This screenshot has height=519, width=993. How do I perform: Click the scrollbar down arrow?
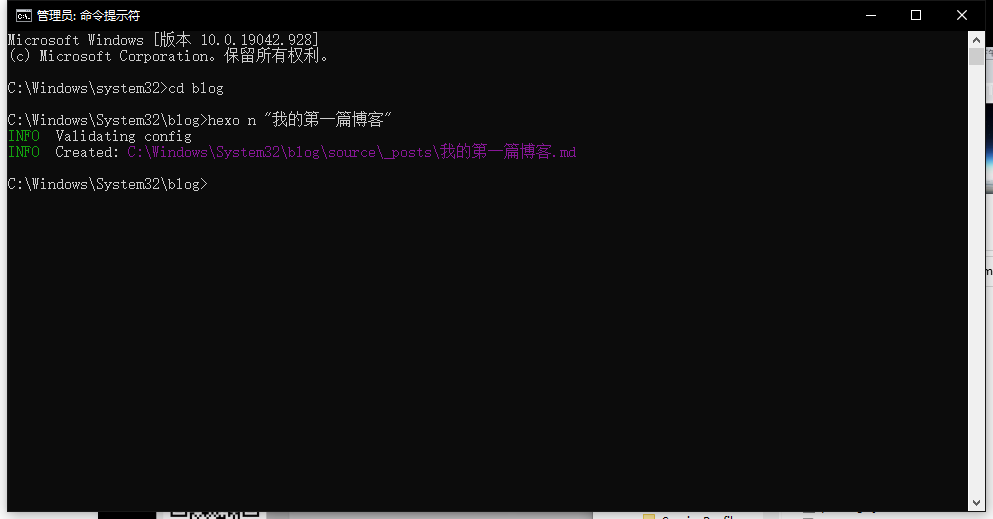(976, 503)
